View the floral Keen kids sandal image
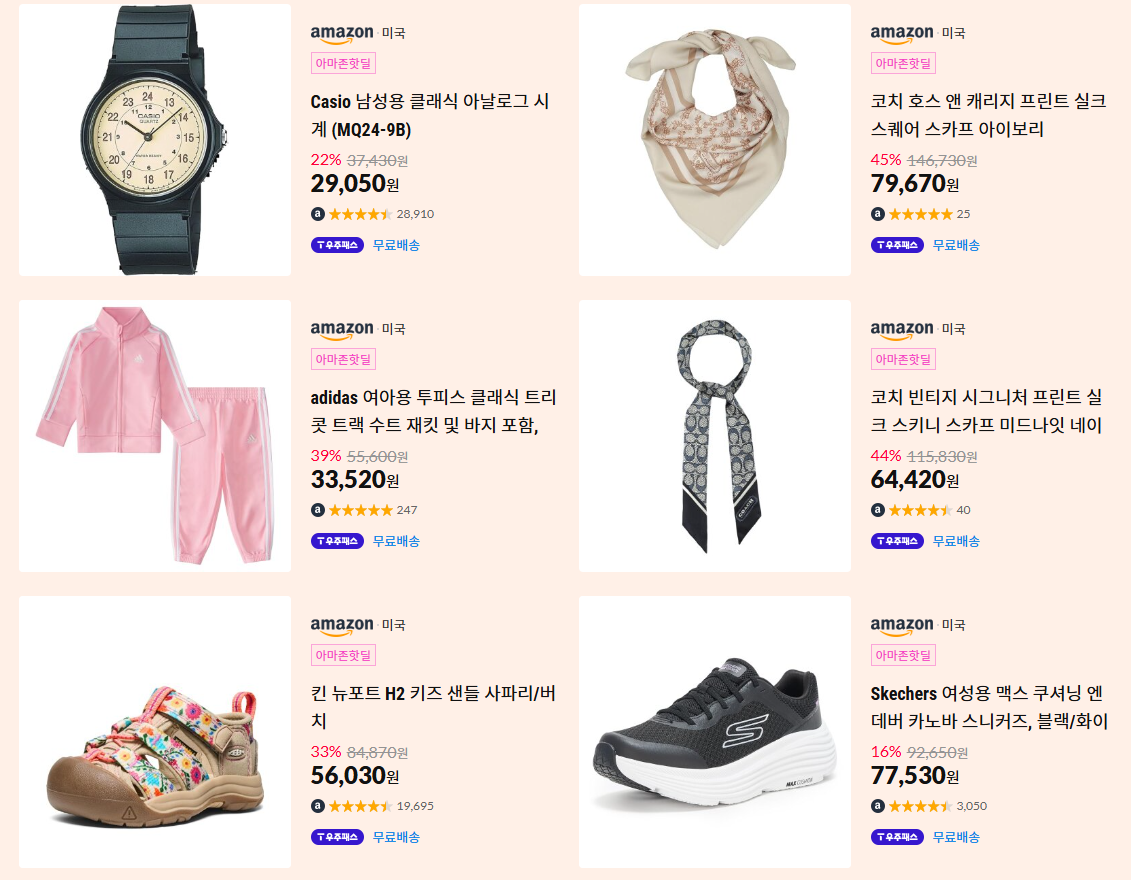 point(154,731)
